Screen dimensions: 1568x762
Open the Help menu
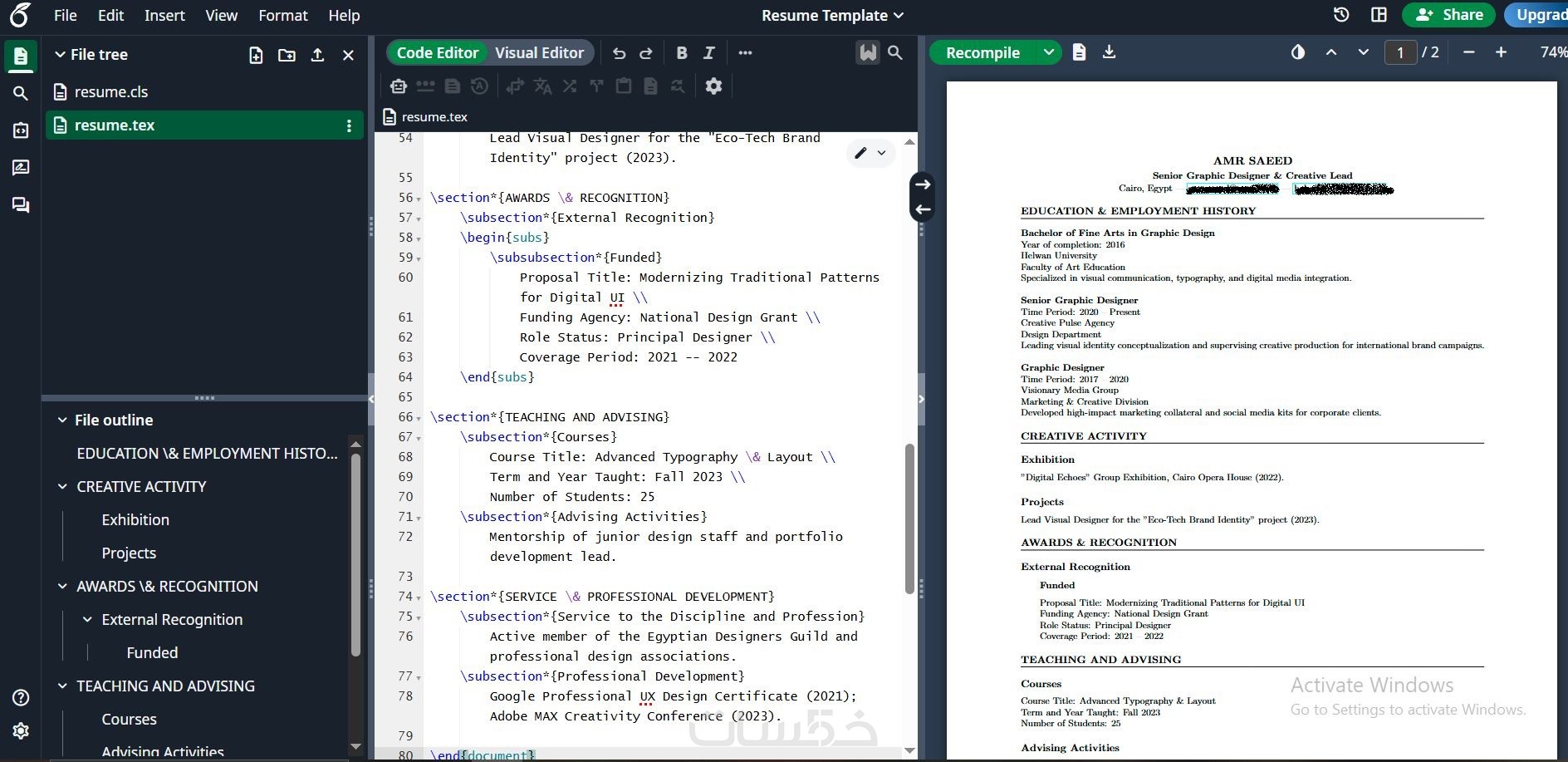[344, 16]
